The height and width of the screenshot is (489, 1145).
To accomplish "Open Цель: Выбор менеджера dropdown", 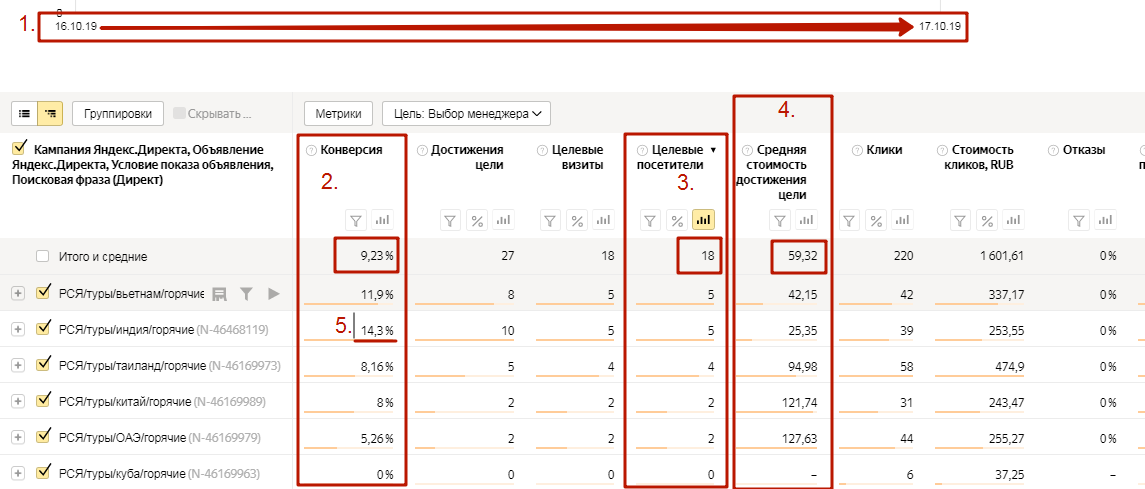I will click(467, 113).
